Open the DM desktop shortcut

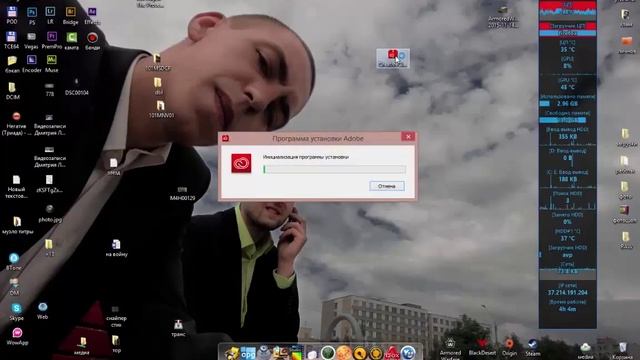(x=14, y=287)
